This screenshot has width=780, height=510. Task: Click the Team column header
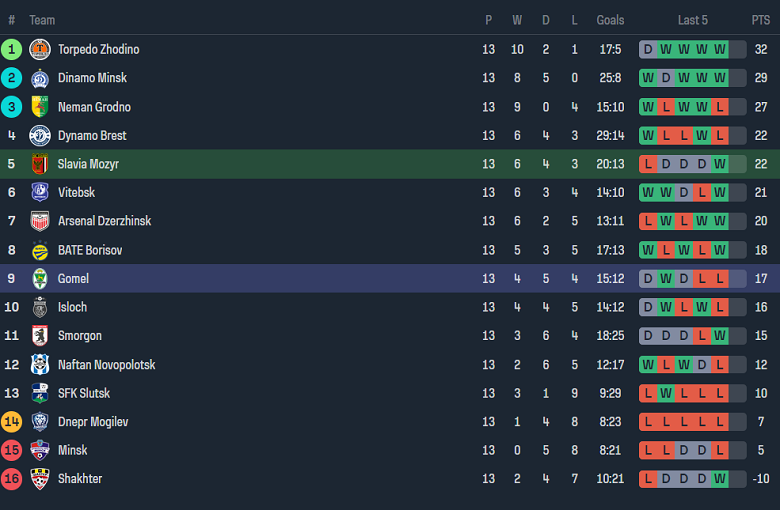[42, 20]
